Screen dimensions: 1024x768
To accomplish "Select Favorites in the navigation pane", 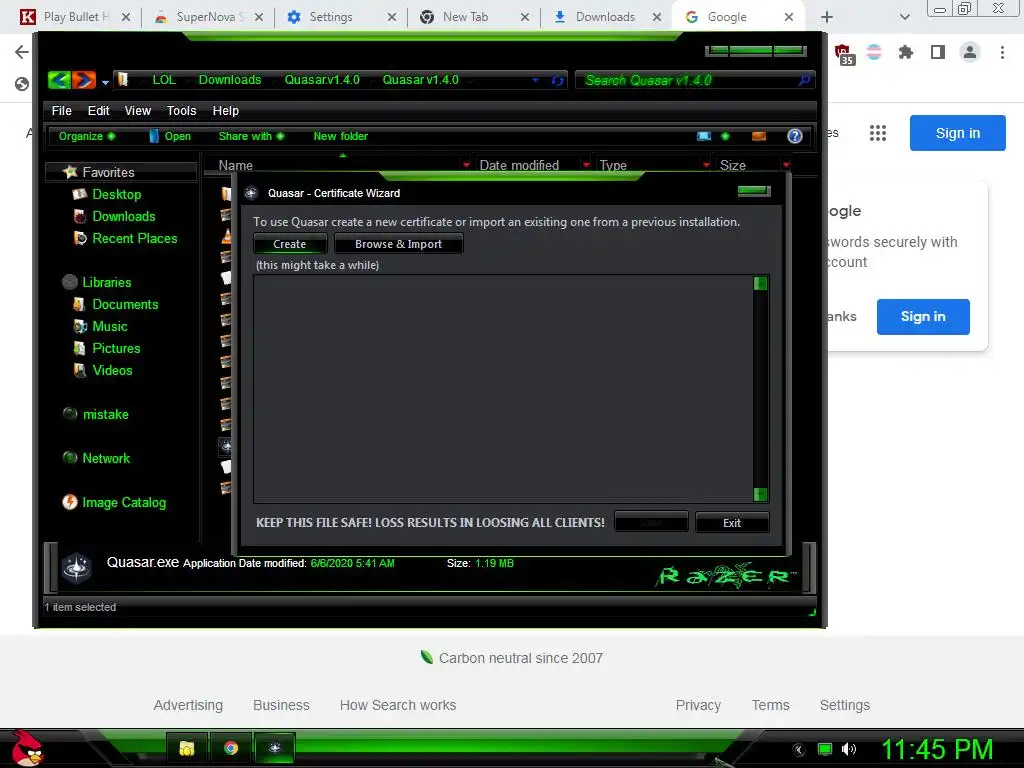I will pyautogui.click(x=108, y=172).
